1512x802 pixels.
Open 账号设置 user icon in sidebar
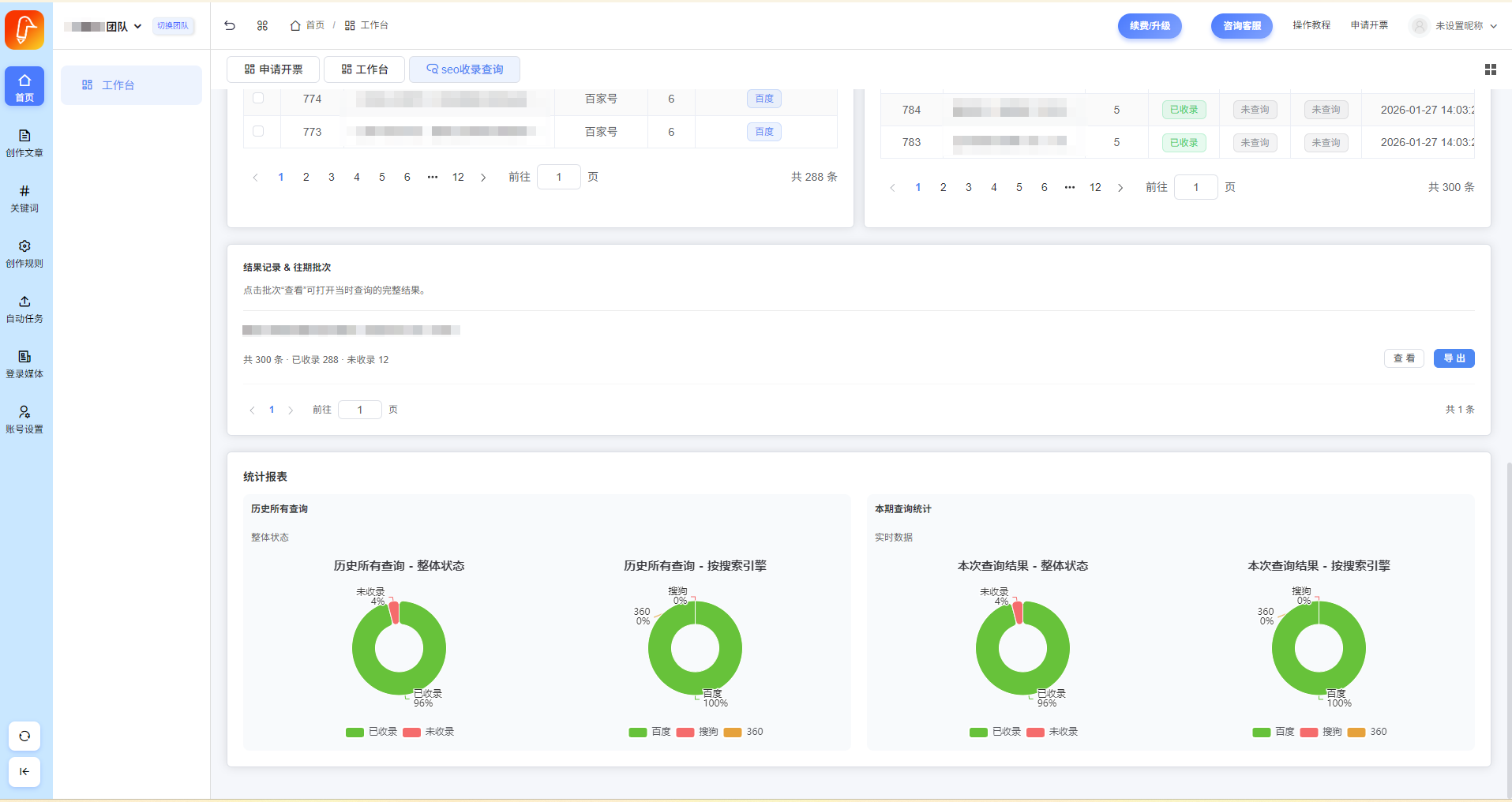(24, 419)
